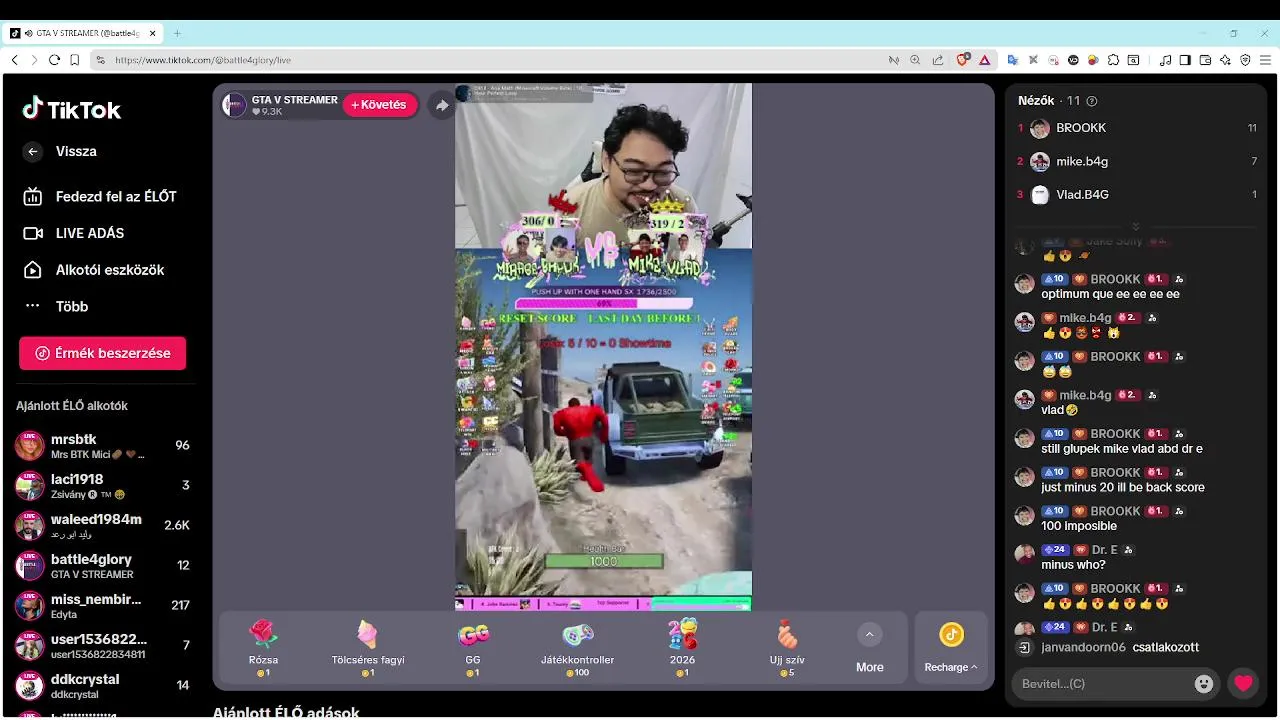Click the live video player

click(x=603, y=346)
